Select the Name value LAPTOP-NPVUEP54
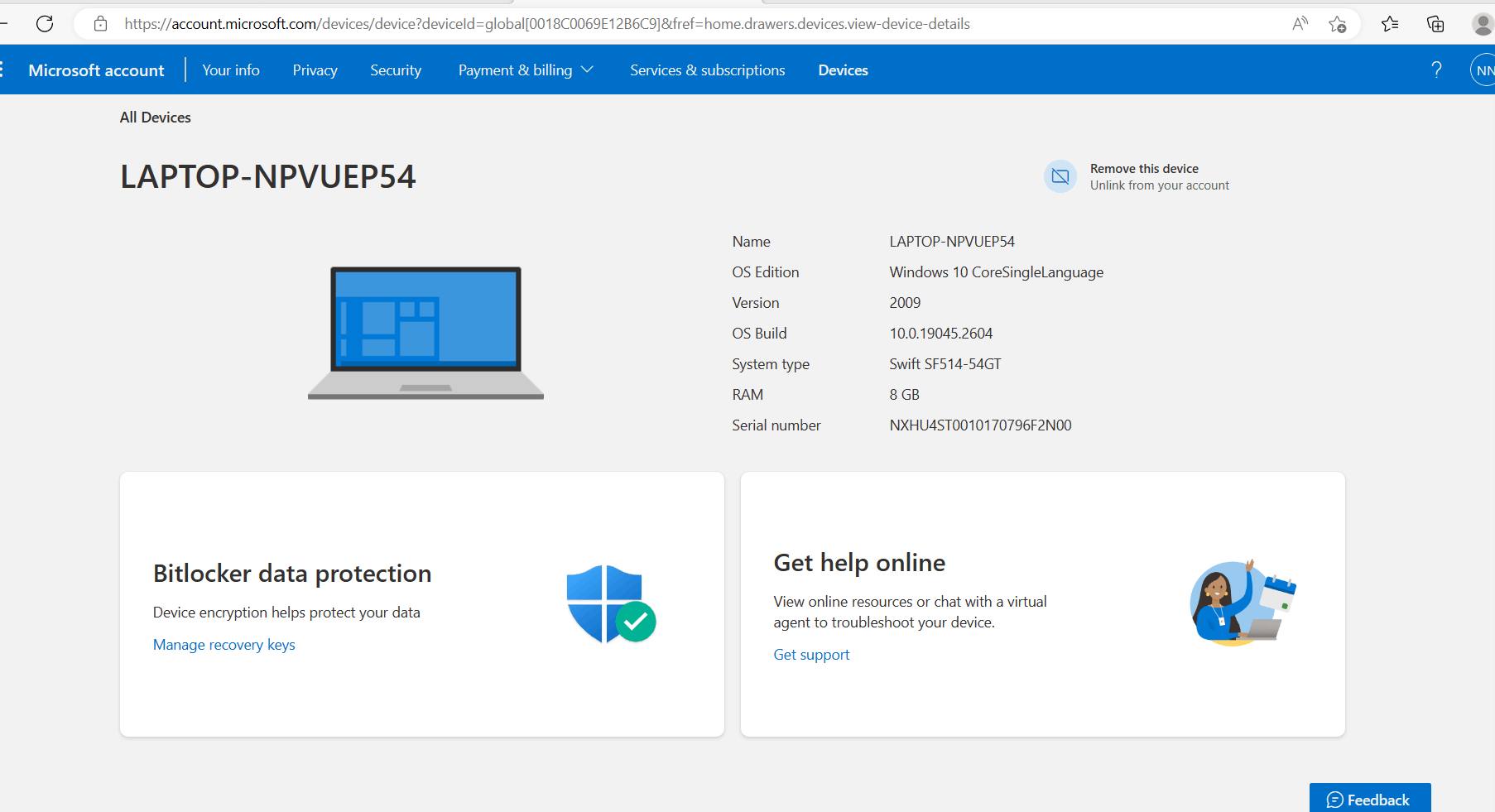Viewport: 1495px width, 812px height. click(952, 242)
